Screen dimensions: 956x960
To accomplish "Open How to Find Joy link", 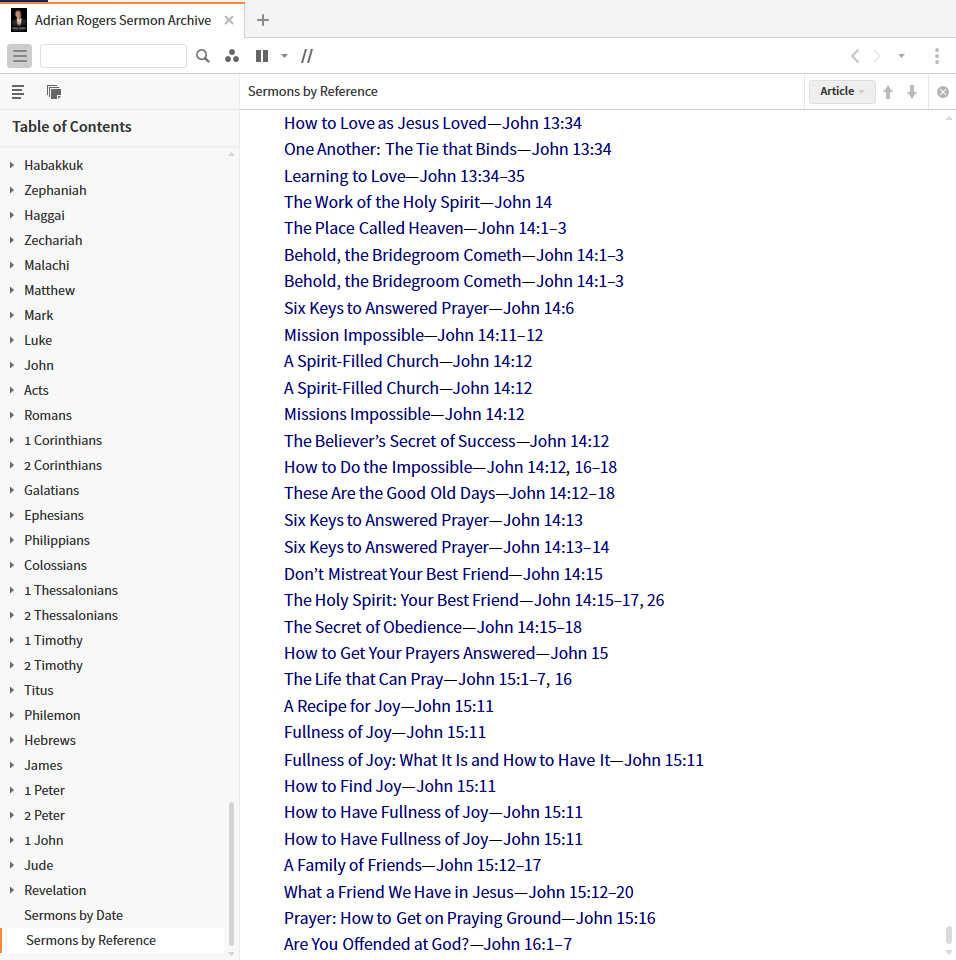I will coord(390,786).
